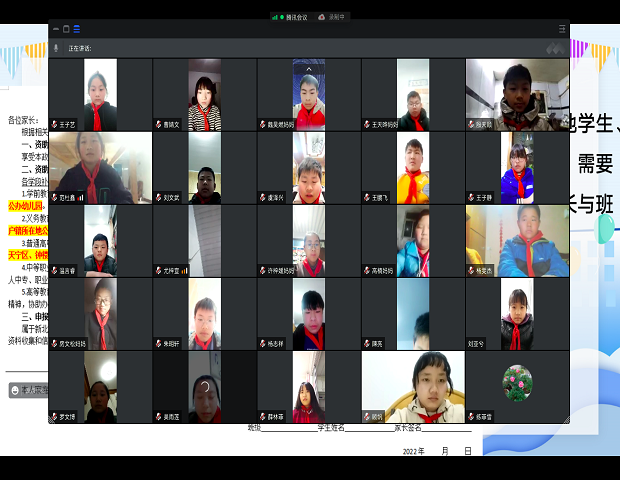The image size is (620, 480).
Task: Click the red cloud recording icon
Action: click(322, 17)
